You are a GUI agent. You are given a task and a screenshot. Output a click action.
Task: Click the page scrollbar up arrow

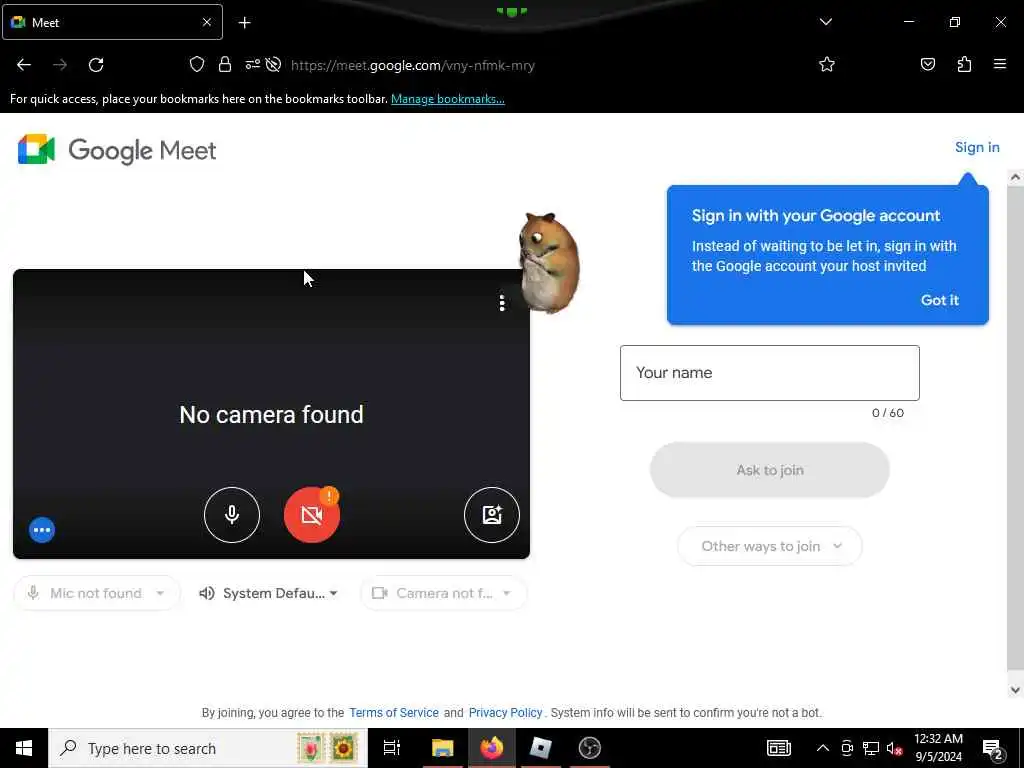point(1015,177)
